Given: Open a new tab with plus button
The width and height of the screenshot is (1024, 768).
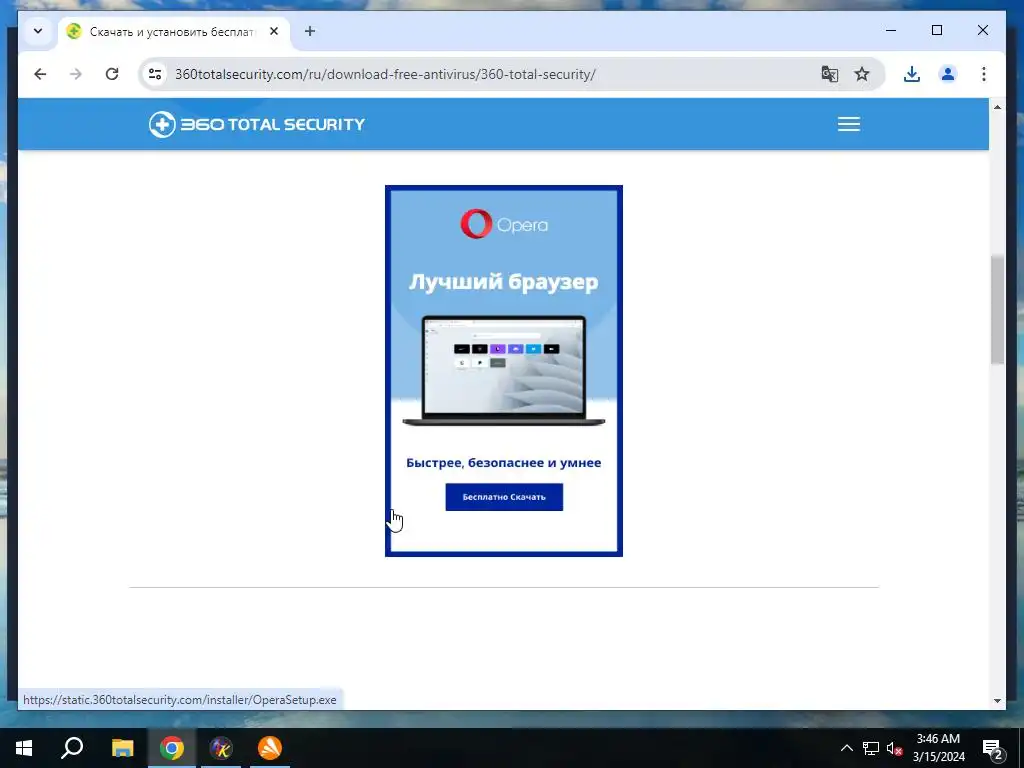Looking at the screenshot, I should click(x=310, y=31).
